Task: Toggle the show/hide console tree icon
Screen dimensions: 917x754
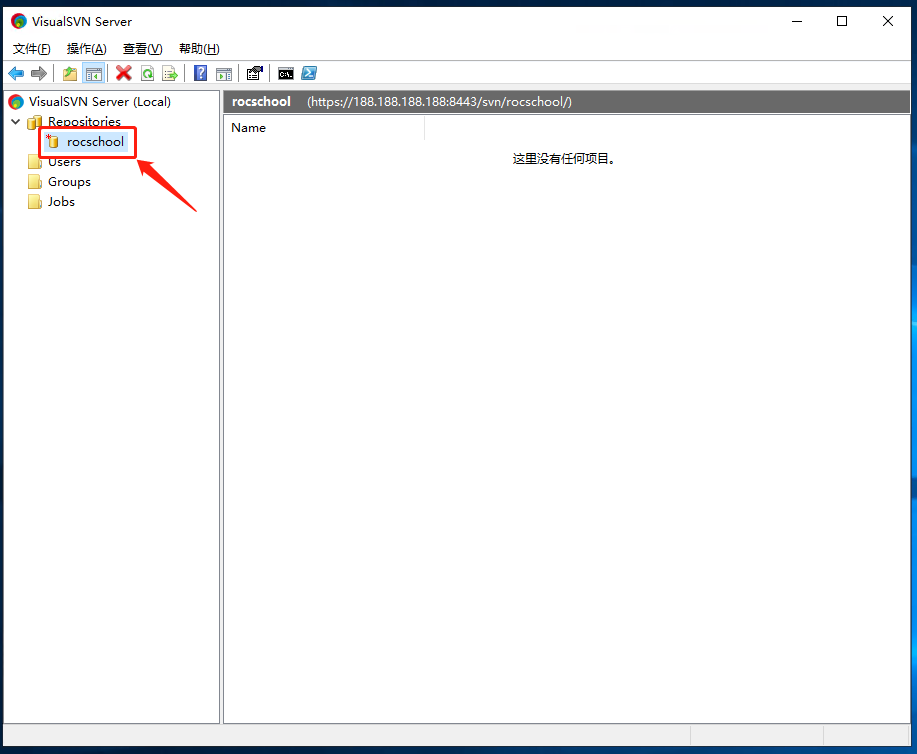Action: (x=94, y=73)
